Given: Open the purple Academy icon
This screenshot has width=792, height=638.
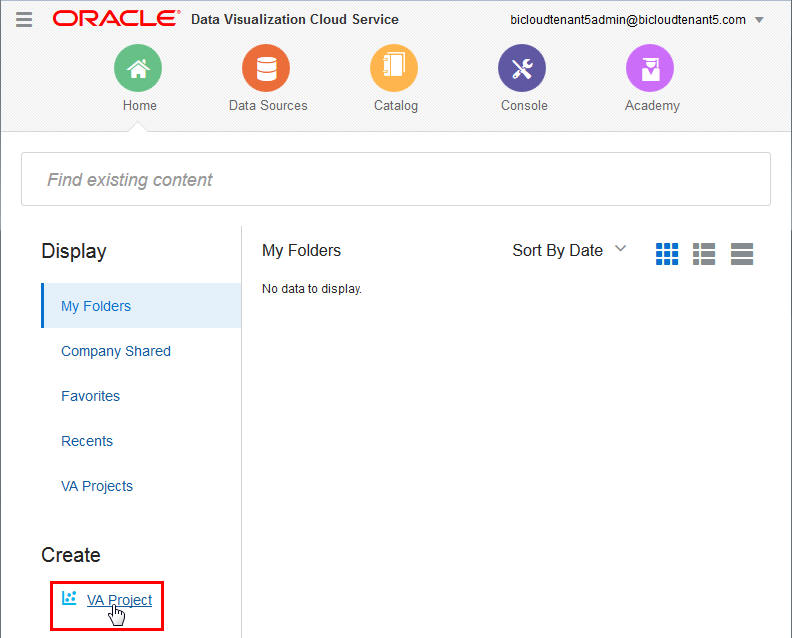Looking at the screenshot, I should pyautogui.click(x=650, y=68).
